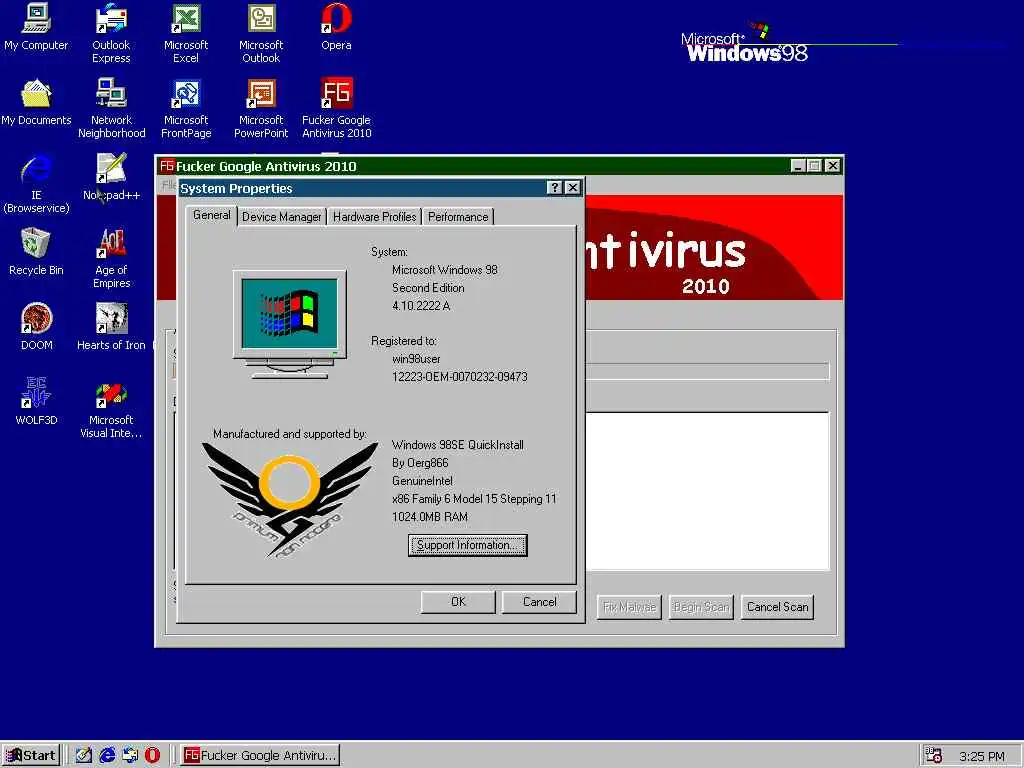Click Opera quick launch icon in taskbar
The image size is (1024, 768).
coord(152,755)
